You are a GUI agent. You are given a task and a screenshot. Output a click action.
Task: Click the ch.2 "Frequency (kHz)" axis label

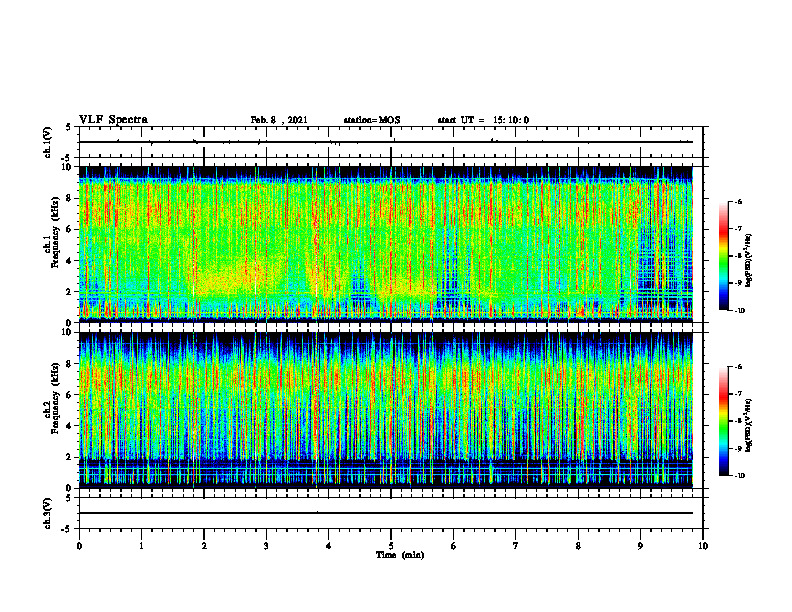(56, 398)
